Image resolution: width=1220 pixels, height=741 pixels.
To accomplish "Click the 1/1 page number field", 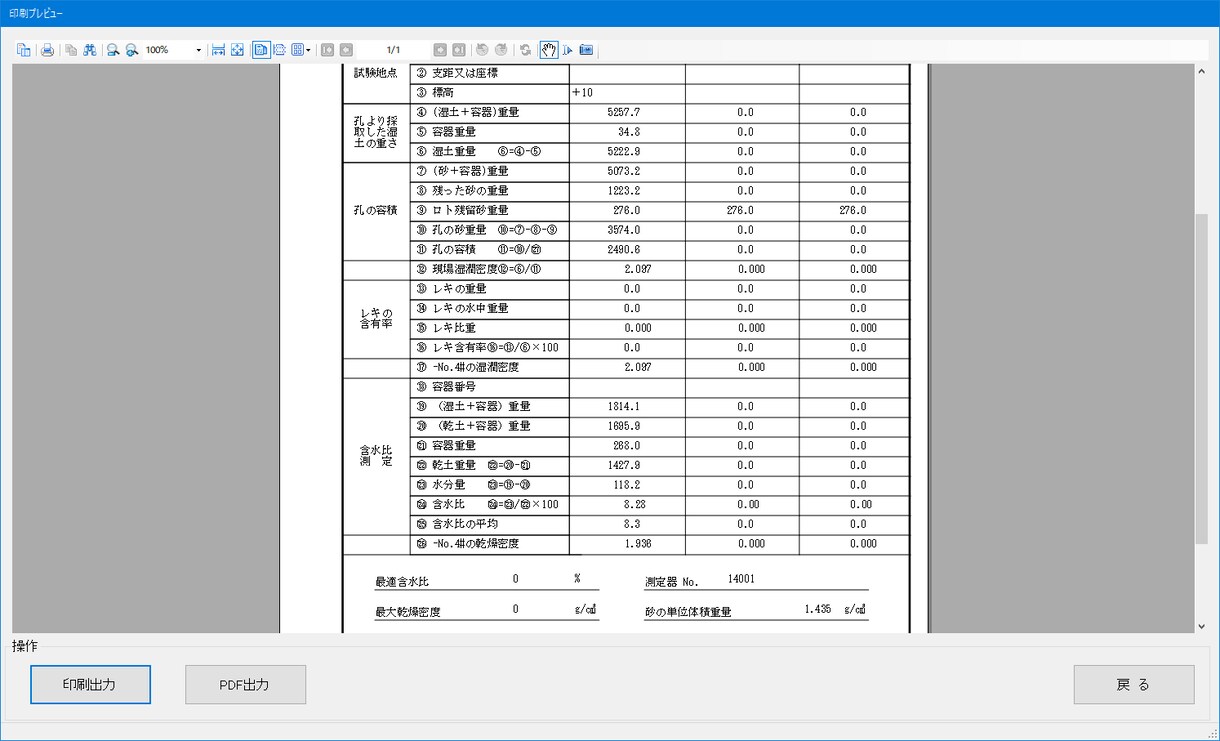I will point(393,50).
